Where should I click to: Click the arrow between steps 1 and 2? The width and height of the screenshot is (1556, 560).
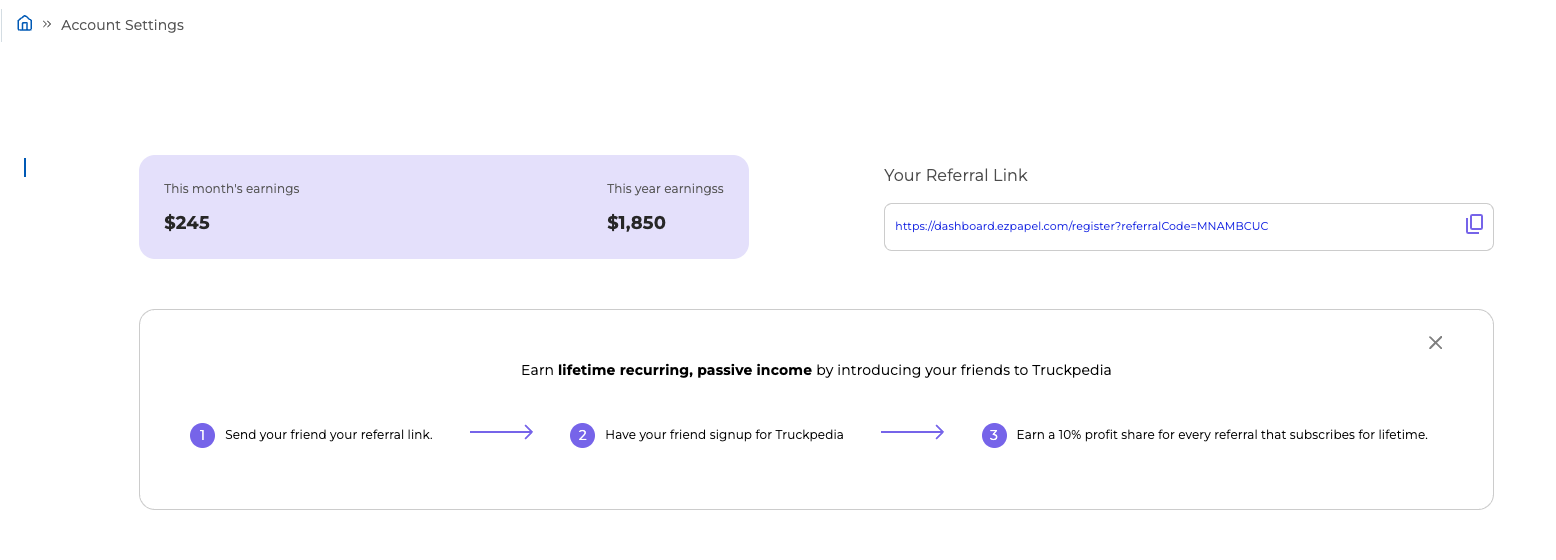point(501,432)
